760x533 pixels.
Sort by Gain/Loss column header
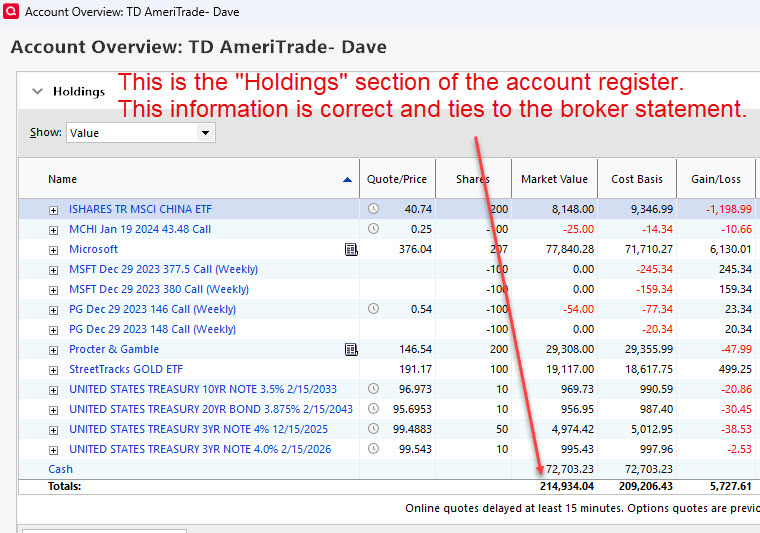click(x=716, y=179)
